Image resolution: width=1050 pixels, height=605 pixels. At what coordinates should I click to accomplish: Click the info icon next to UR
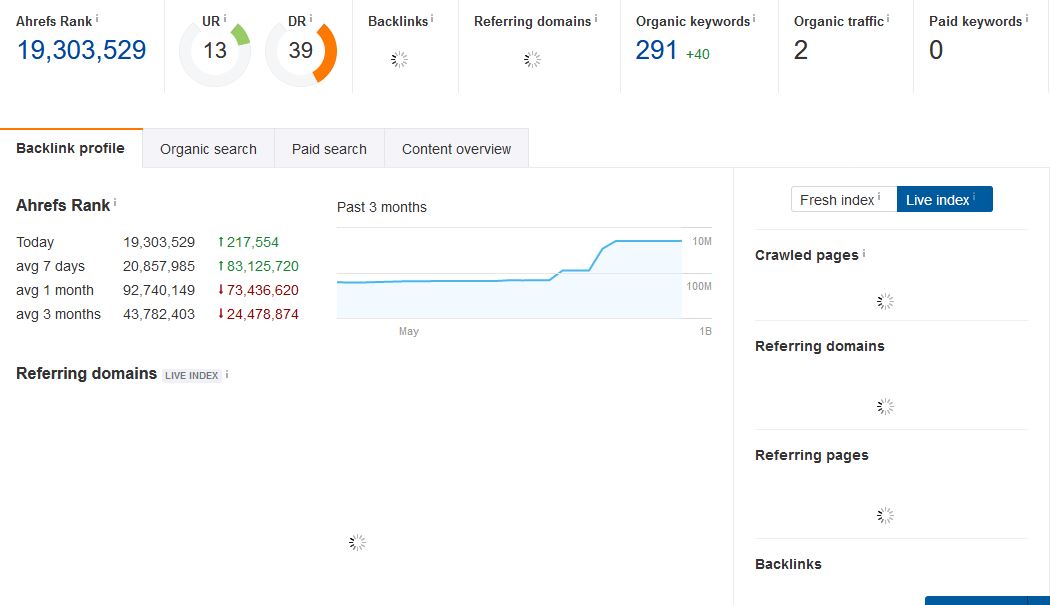point(225,19)
